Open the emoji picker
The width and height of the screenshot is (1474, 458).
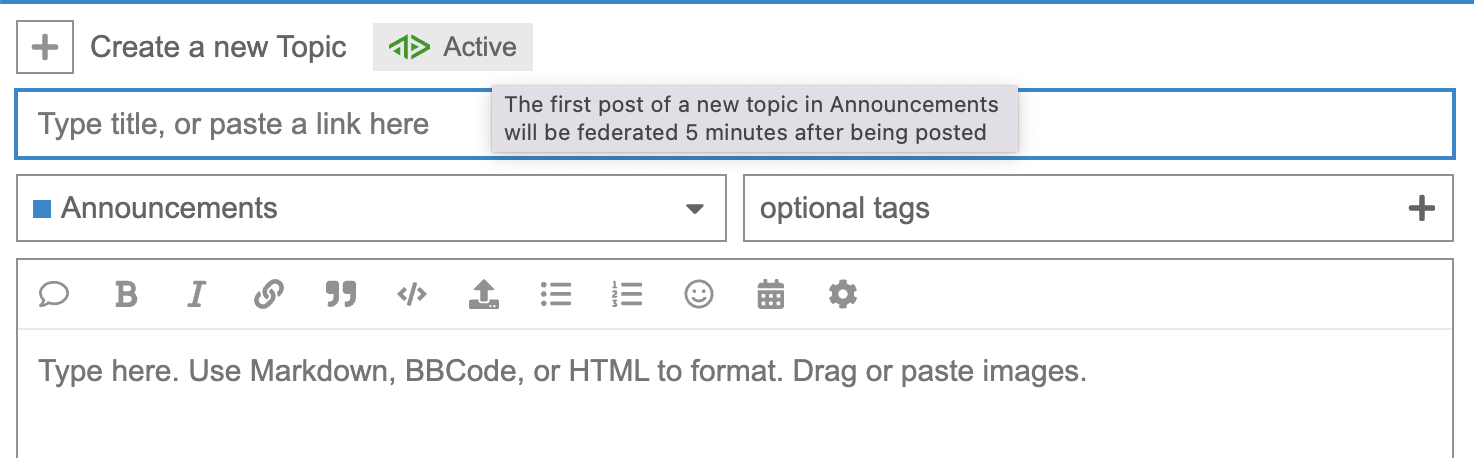click(x=699, y=294)
